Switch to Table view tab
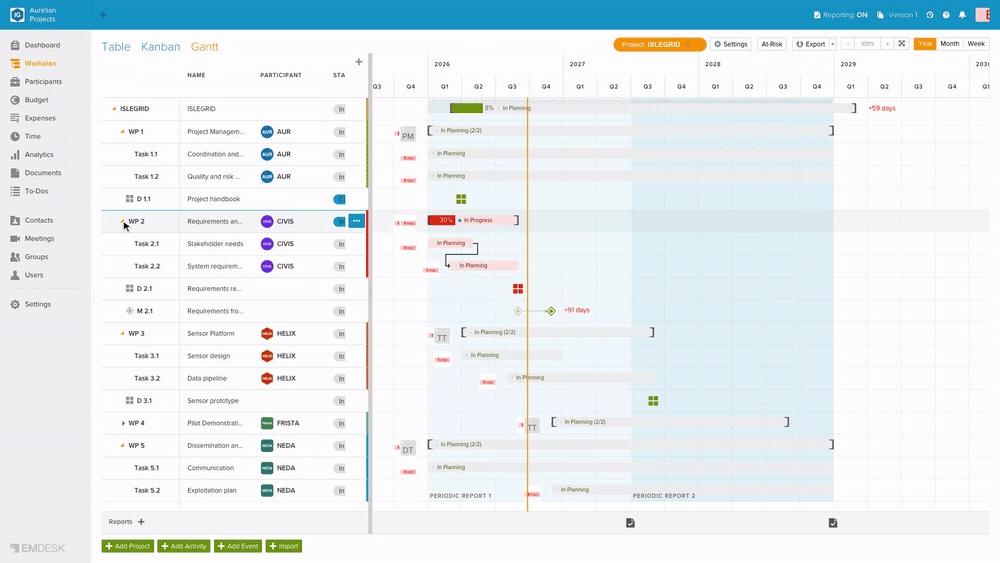Image resolution: width=1000 pixels, height=563 pixels. coord(115,47)
